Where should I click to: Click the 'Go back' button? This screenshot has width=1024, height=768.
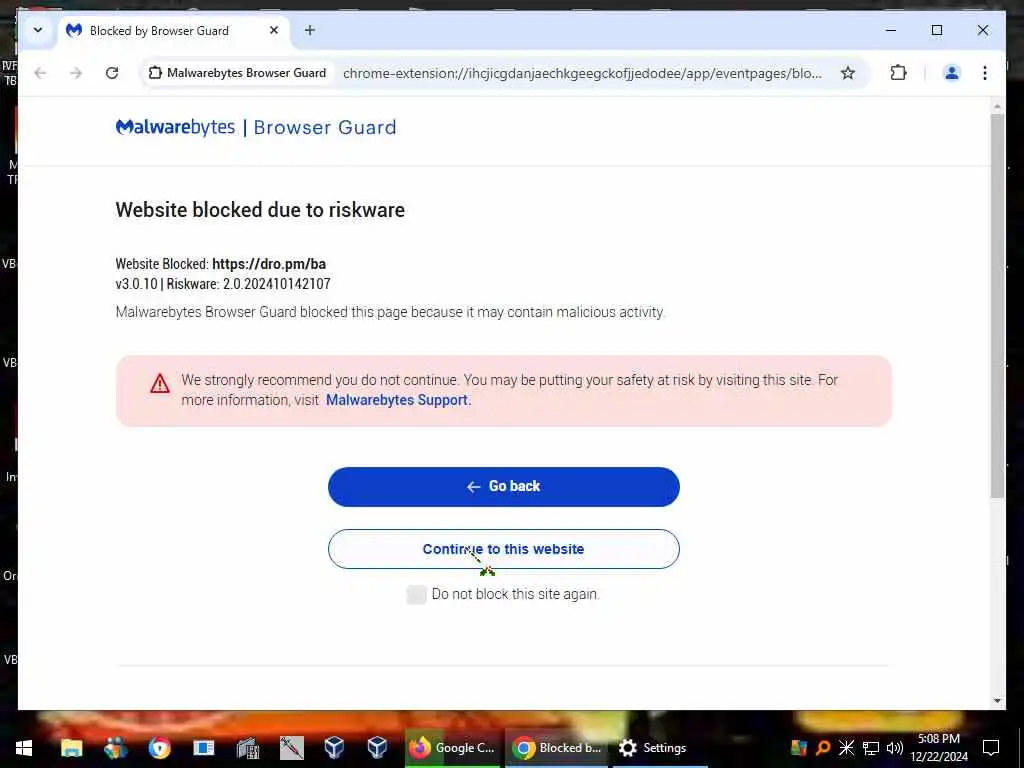coord(504,487)
